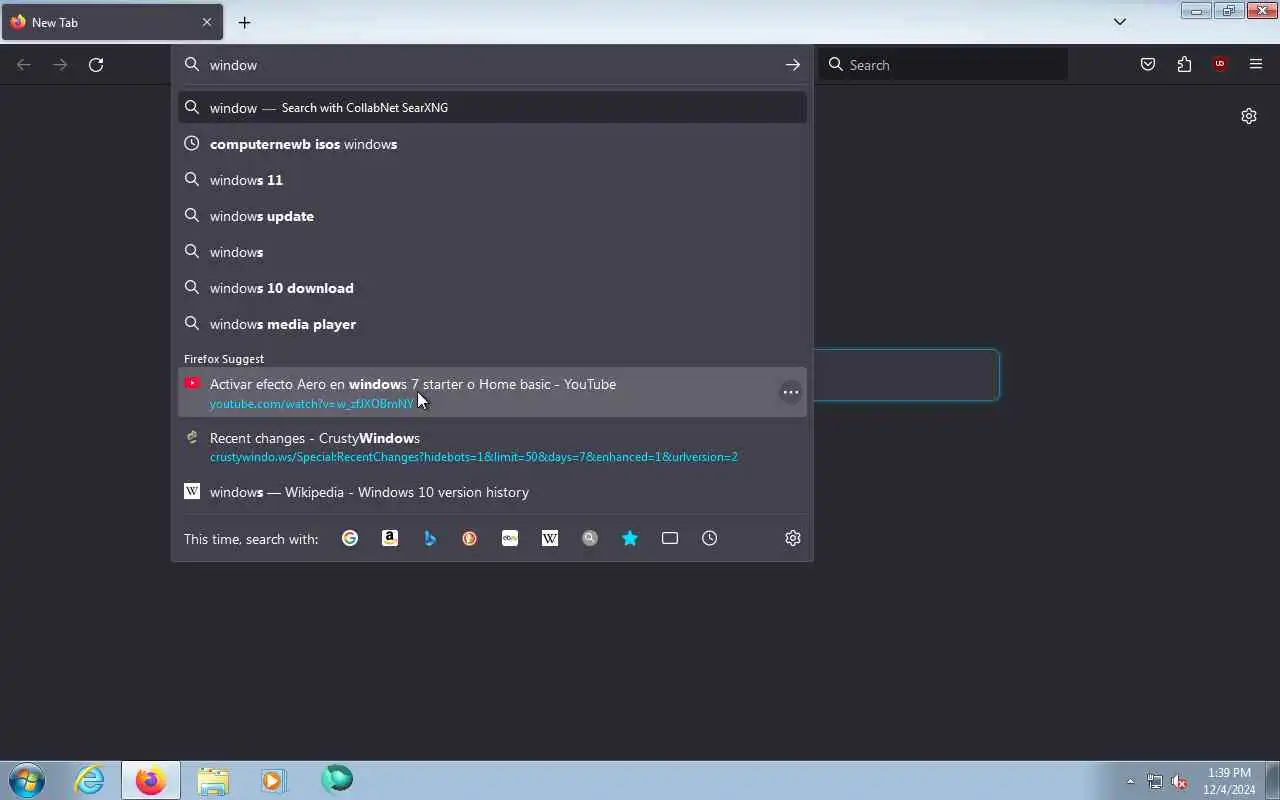Image resolution: width=1280 pixels, height=800 pixels.
Task: Search history via the clock icon
Action: 710,538
